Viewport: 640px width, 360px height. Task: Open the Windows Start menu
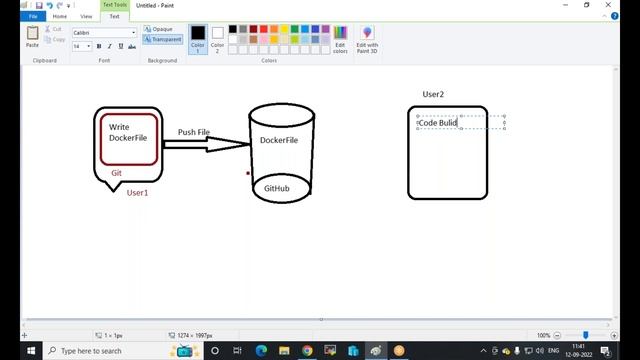31,351
